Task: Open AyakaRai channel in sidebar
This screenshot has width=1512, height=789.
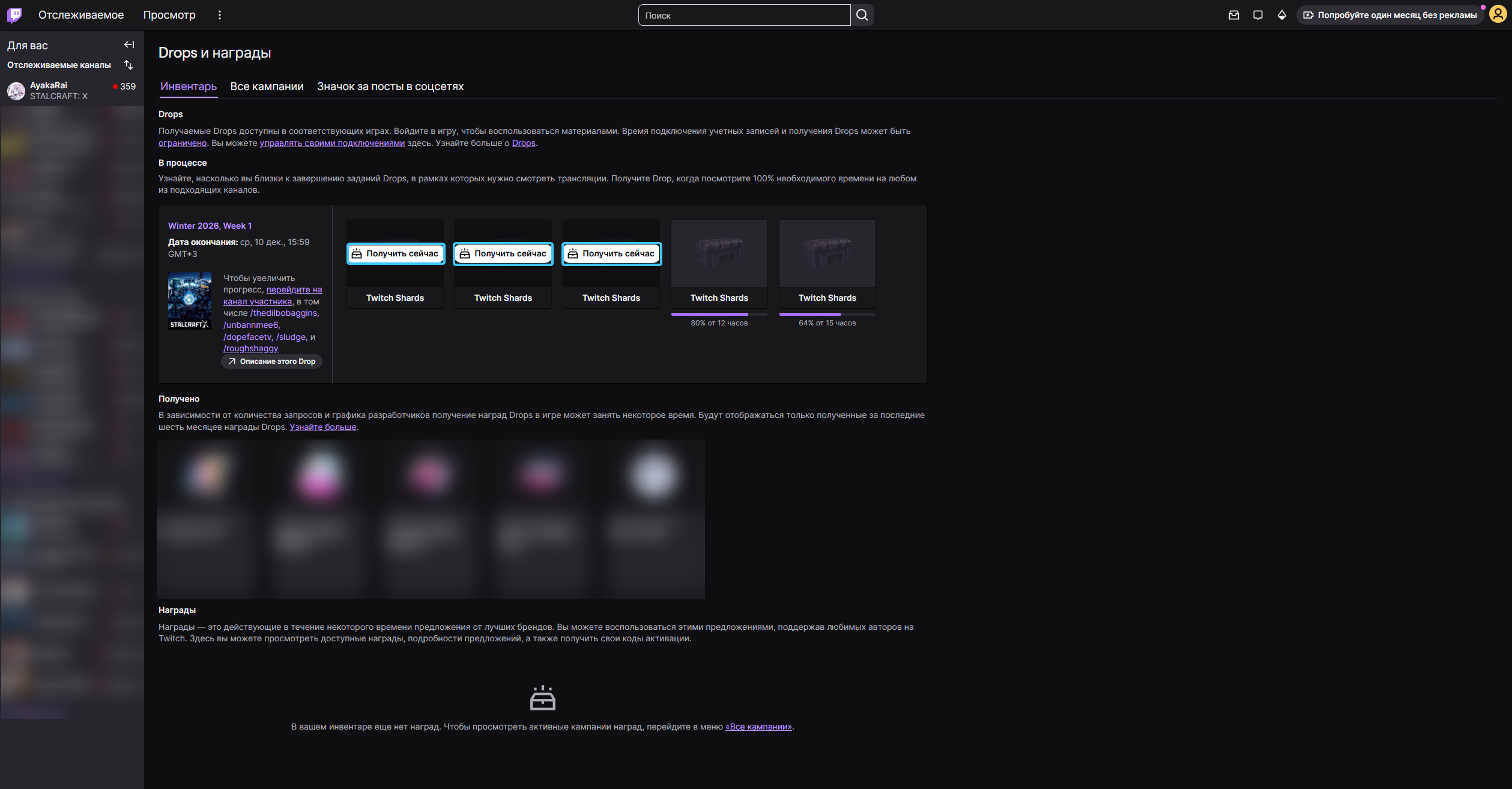Action: coord(60,91)
